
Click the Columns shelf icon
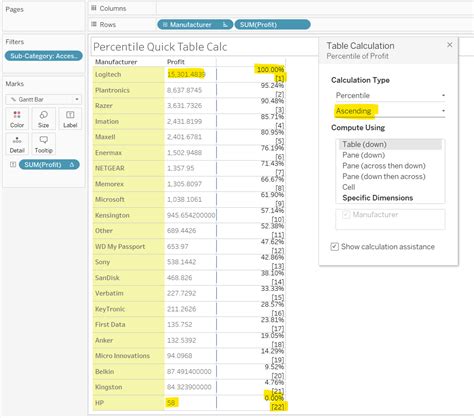coord(94,8)
